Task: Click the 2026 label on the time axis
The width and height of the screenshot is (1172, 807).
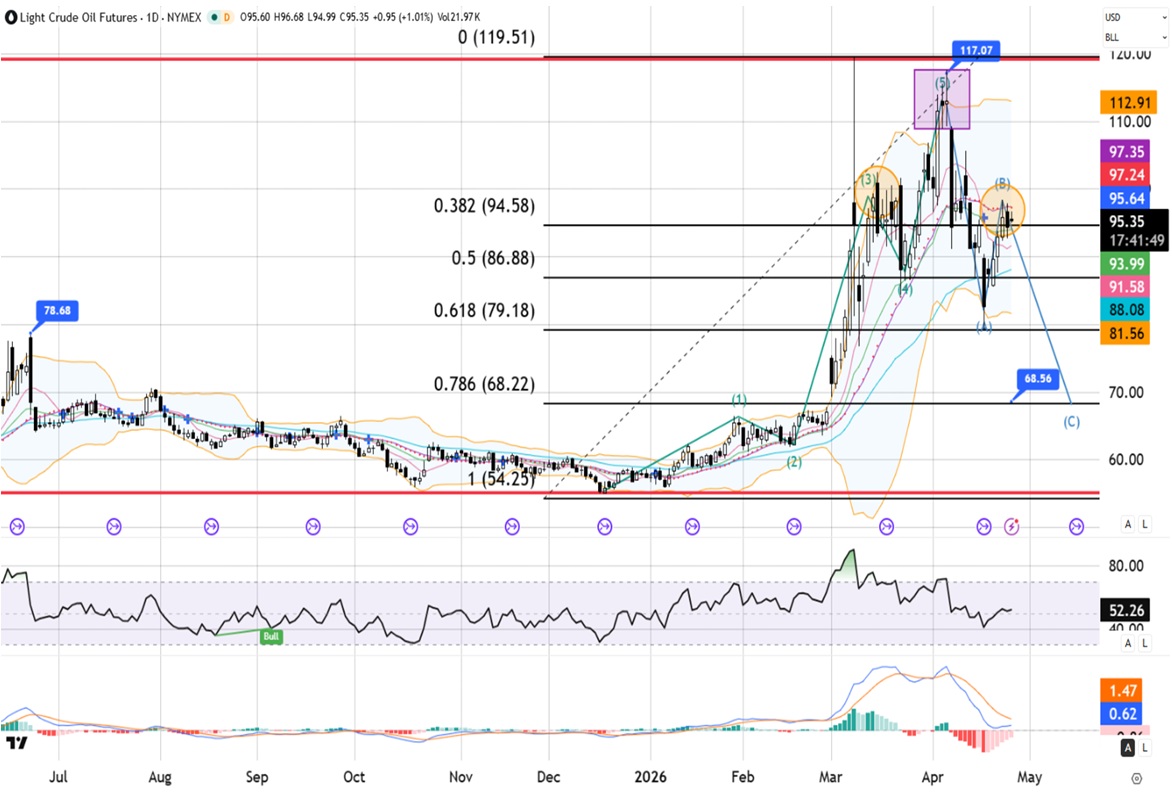Action: tap(650, 777)
